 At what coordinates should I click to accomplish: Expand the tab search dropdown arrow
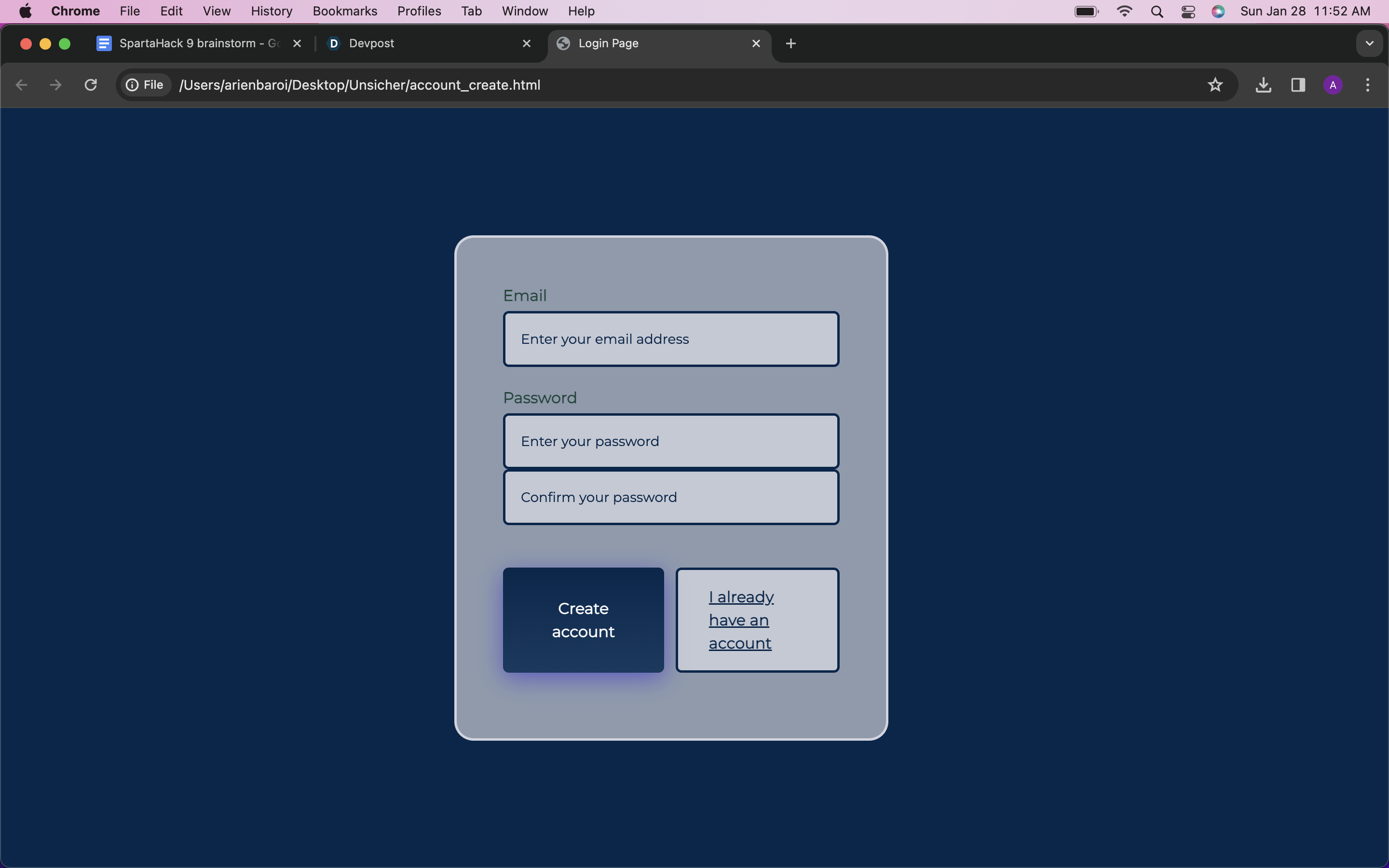(x=1369, y=43)
